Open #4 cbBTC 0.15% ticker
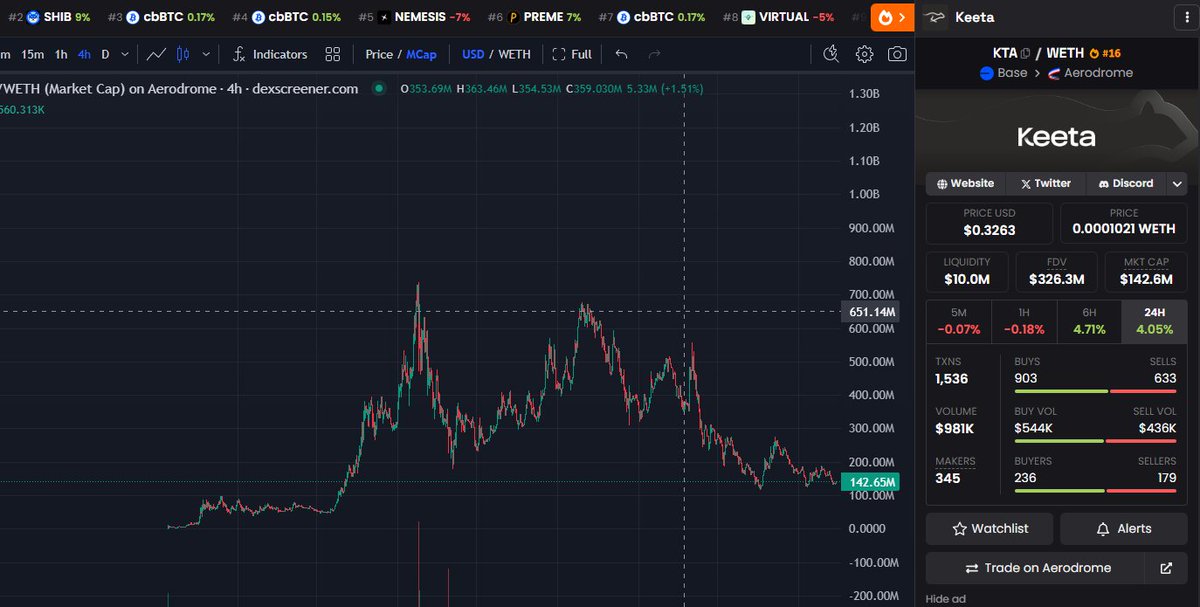 coord(287,17)
